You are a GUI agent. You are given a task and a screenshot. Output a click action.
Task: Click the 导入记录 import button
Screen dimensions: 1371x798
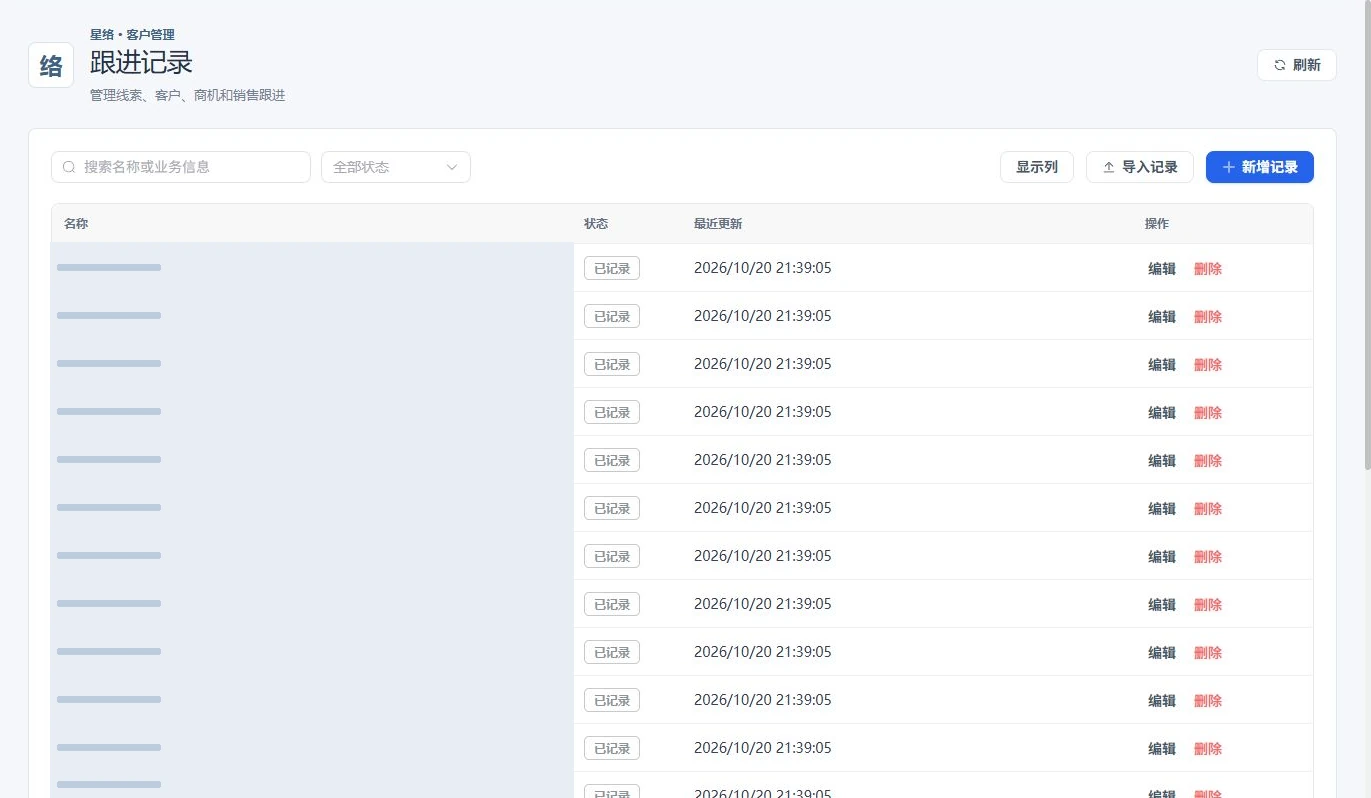1140,167
